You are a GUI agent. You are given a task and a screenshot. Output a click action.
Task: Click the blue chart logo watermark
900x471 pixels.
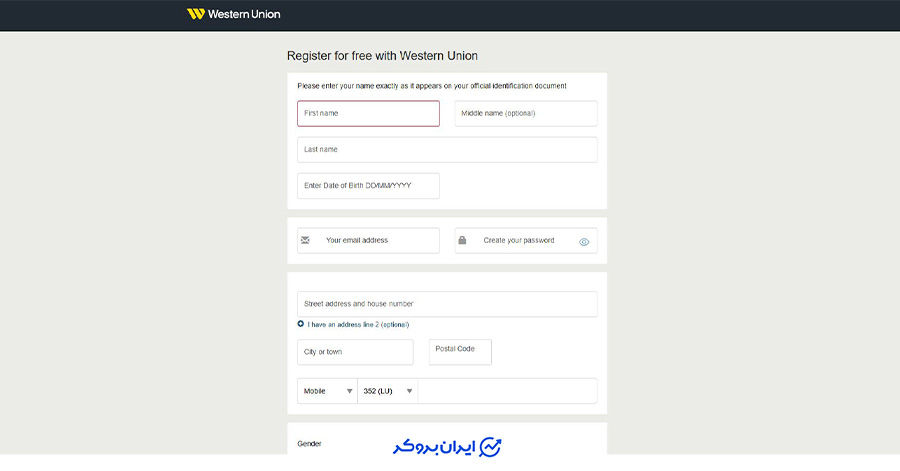[x=490, y=447]
